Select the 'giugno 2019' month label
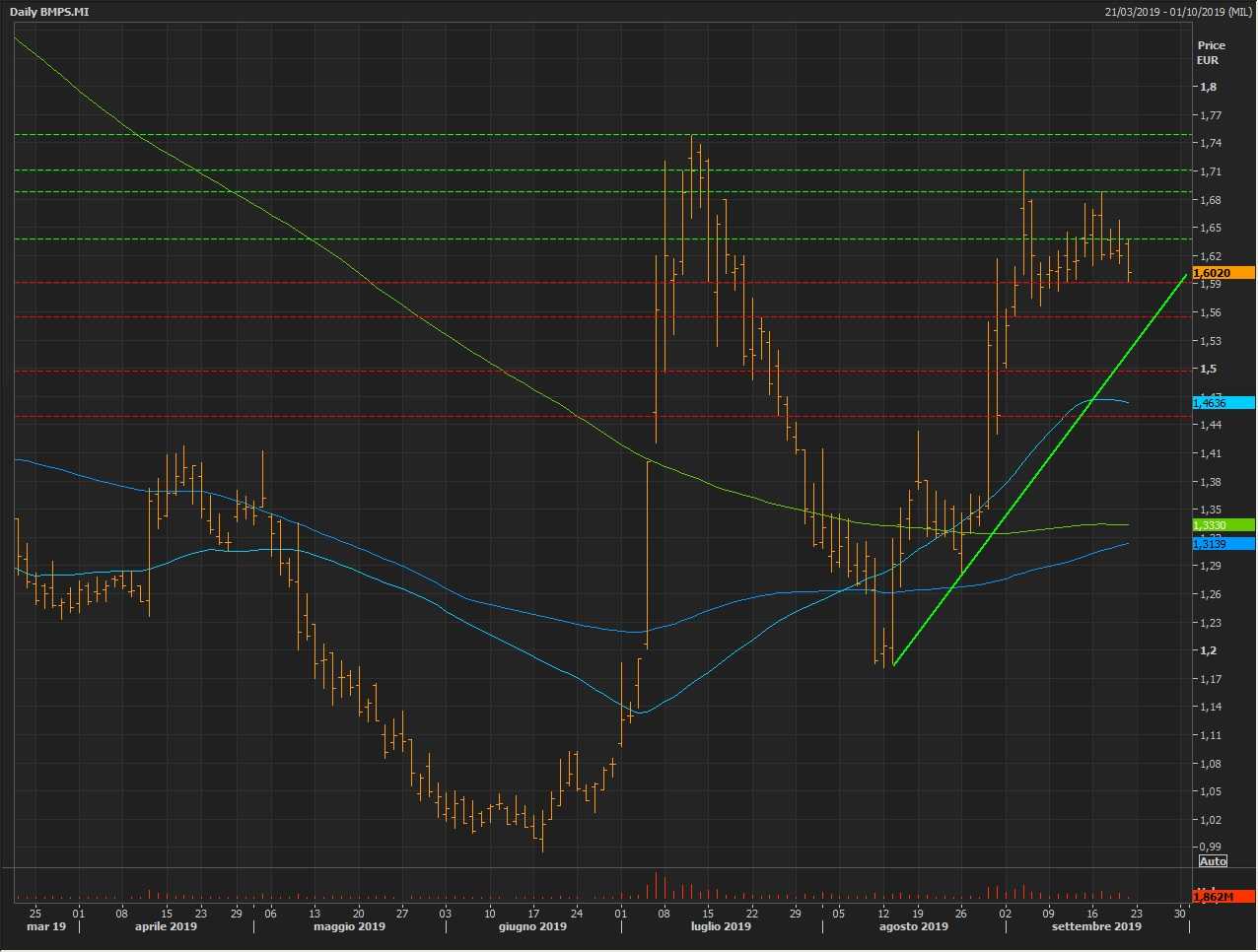 [x=532, y=926]
